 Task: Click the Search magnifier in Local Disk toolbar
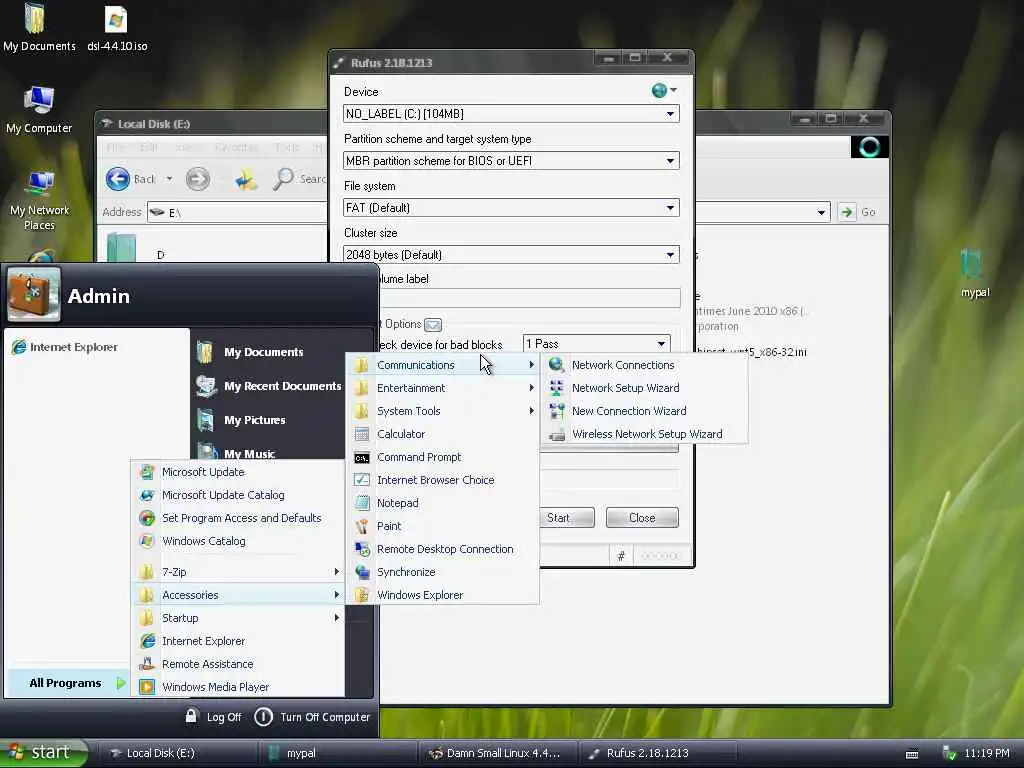click(283, 179)
